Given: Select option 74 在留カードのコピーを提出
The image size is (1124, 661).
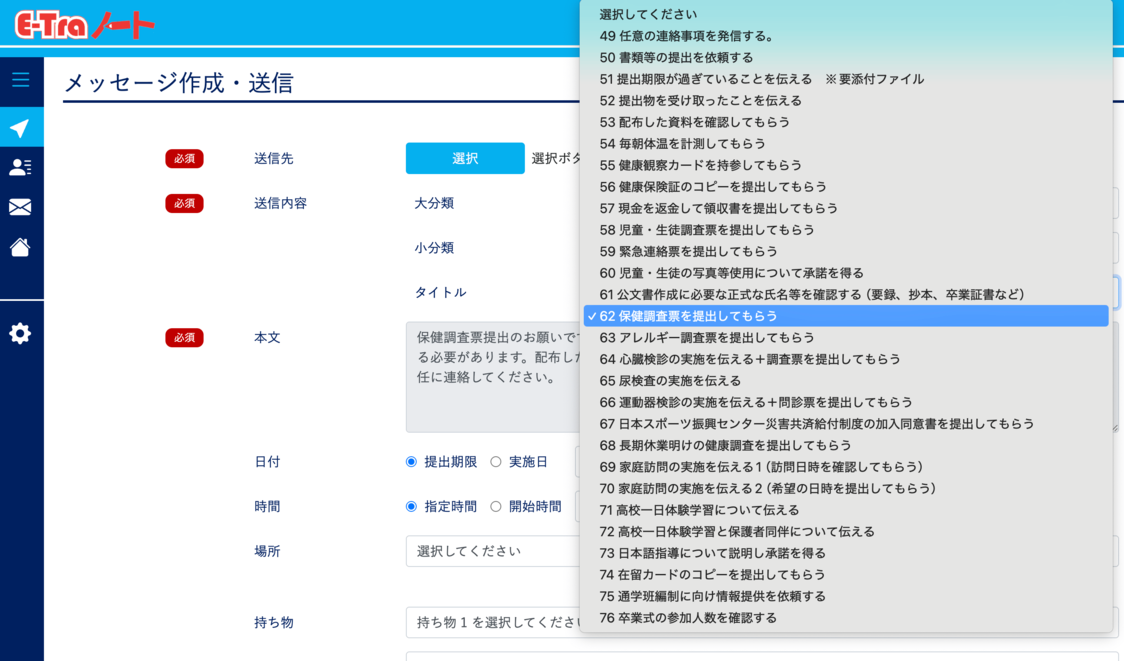Looking at the screenshot, I should point(846,574).
